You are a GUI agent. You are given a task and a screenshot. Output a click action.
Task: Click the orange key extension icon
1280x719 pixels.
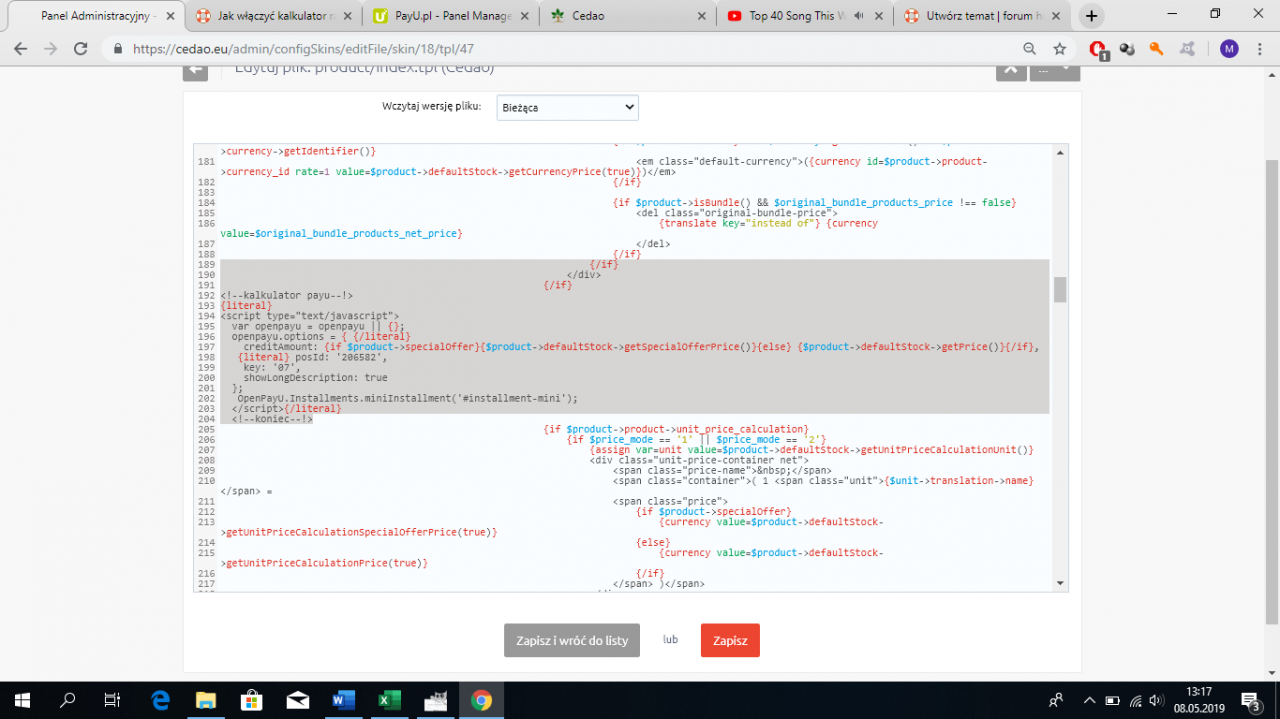(1157, 48)
